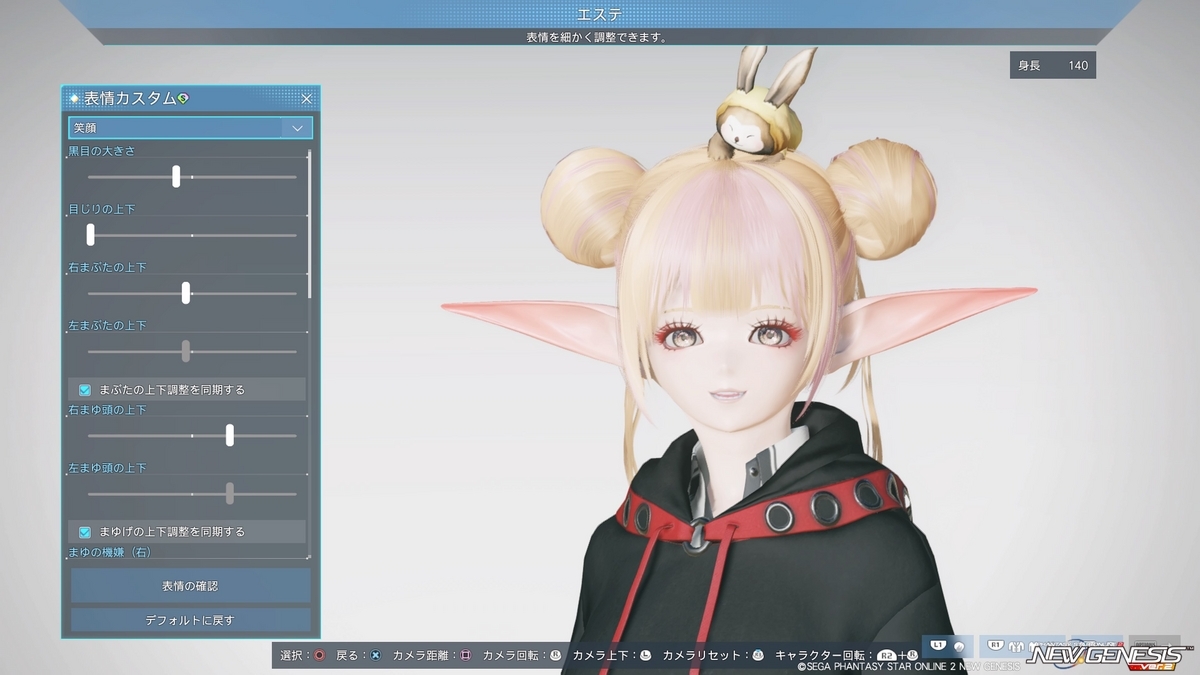Click the 目じりの上下 slider handle
This screenshot has height=675, width=1200.
pos(90,234)
